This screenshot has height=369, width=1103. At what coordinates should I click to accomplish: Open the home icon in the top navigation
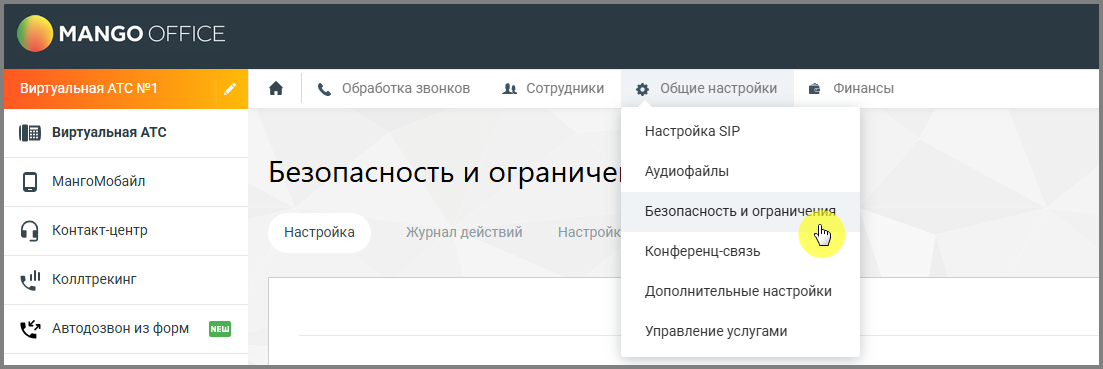276,89
